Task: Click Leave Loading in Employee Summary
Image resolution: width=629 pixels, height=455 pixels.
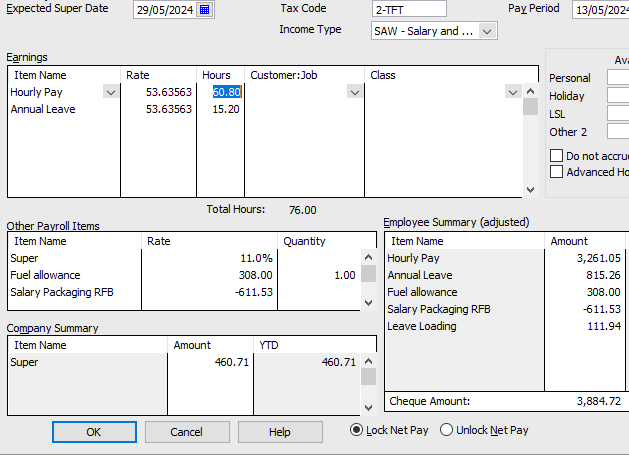Action: tap(422, 326)
